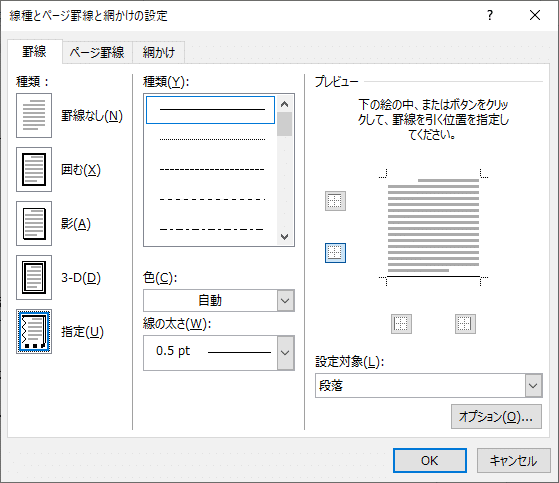This screenshot has height=483, width=559.
Task: Open the ページ罫線 tab
Action: (x=97, y=53)
